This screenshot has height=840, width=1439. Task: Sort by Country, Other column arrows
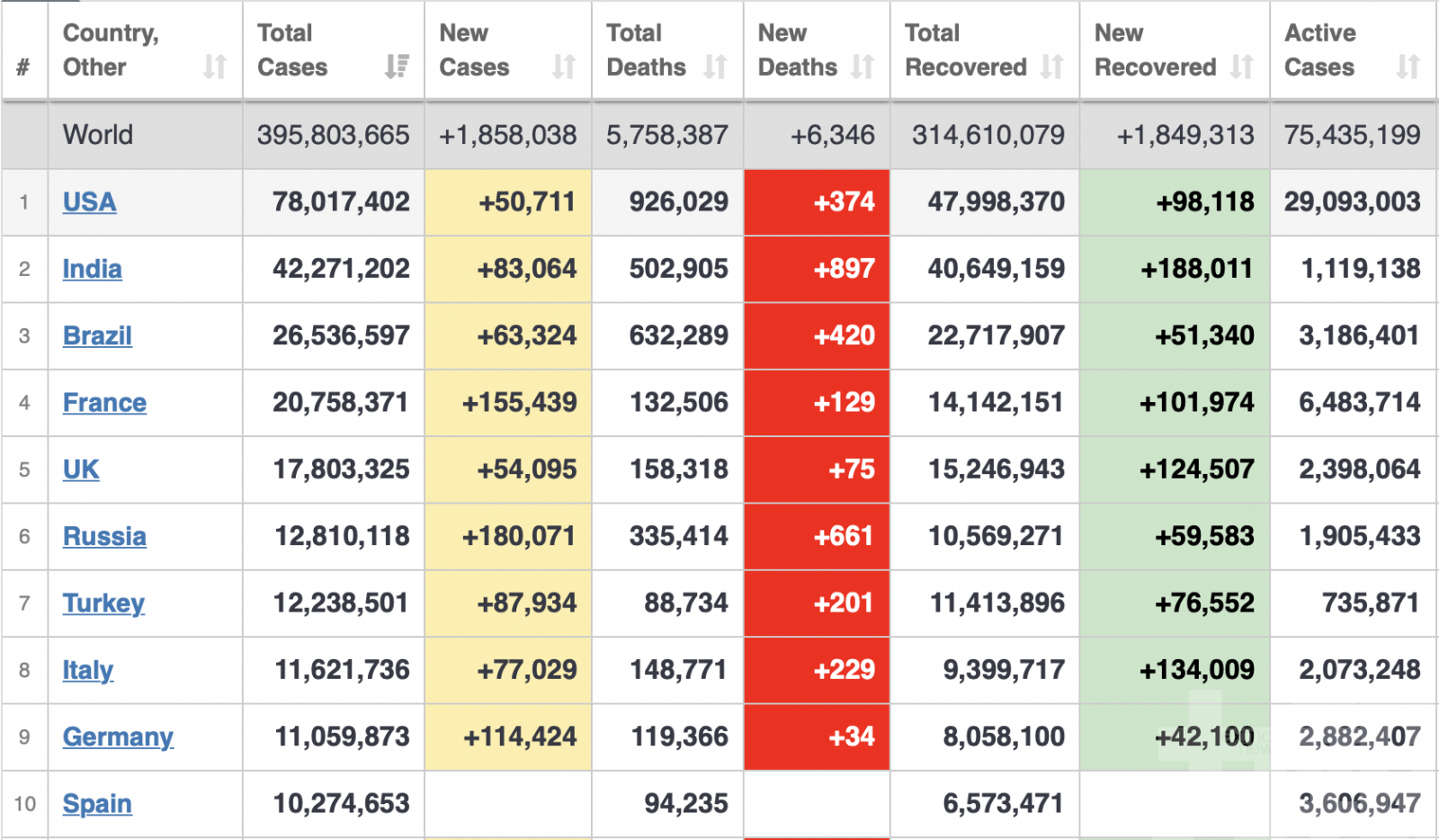coord(214,67)
